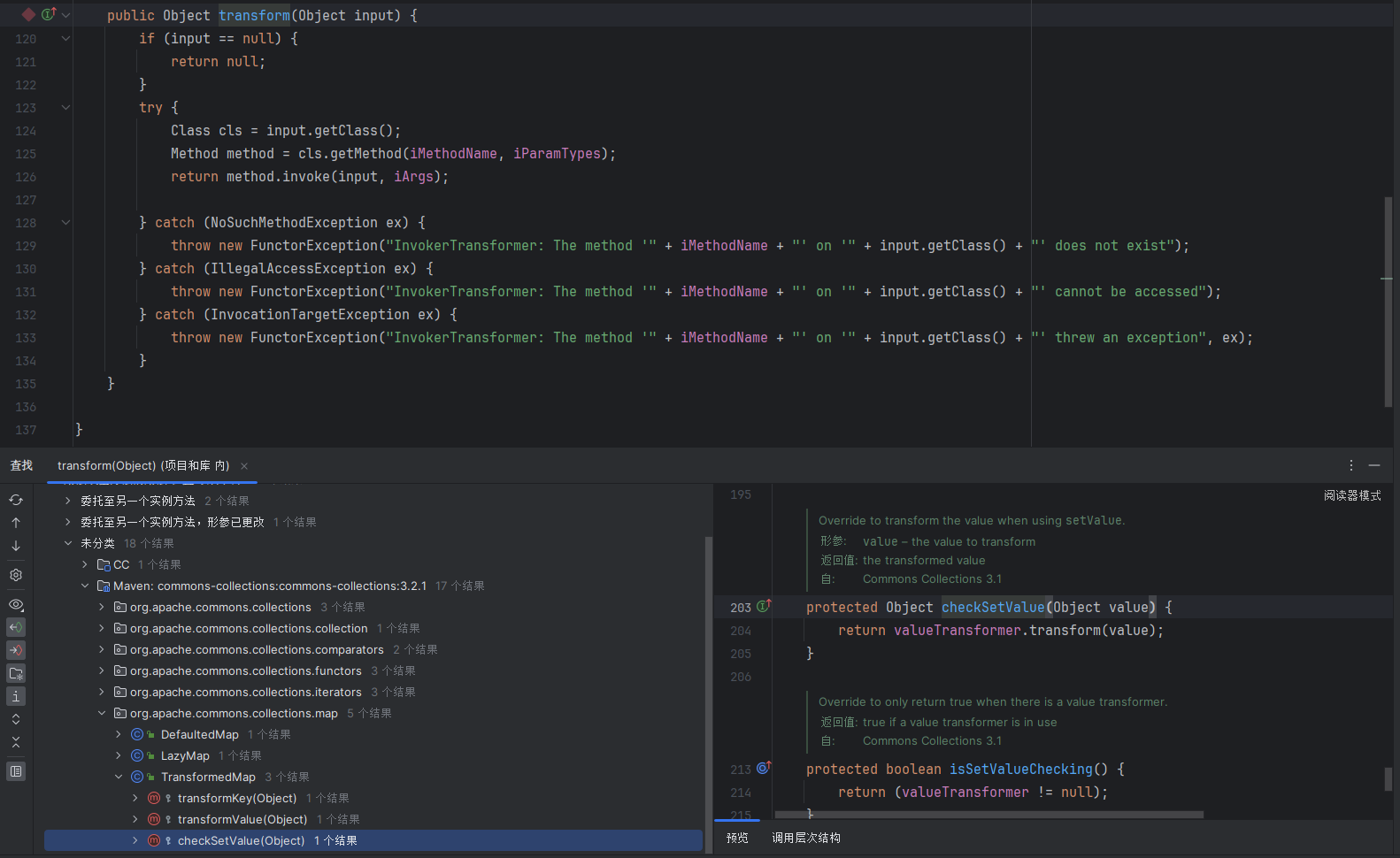Image resolution: width=1400 pixels, height=858 pixels.
Task: Collapse the '未分类' results group
Action: 68,543
